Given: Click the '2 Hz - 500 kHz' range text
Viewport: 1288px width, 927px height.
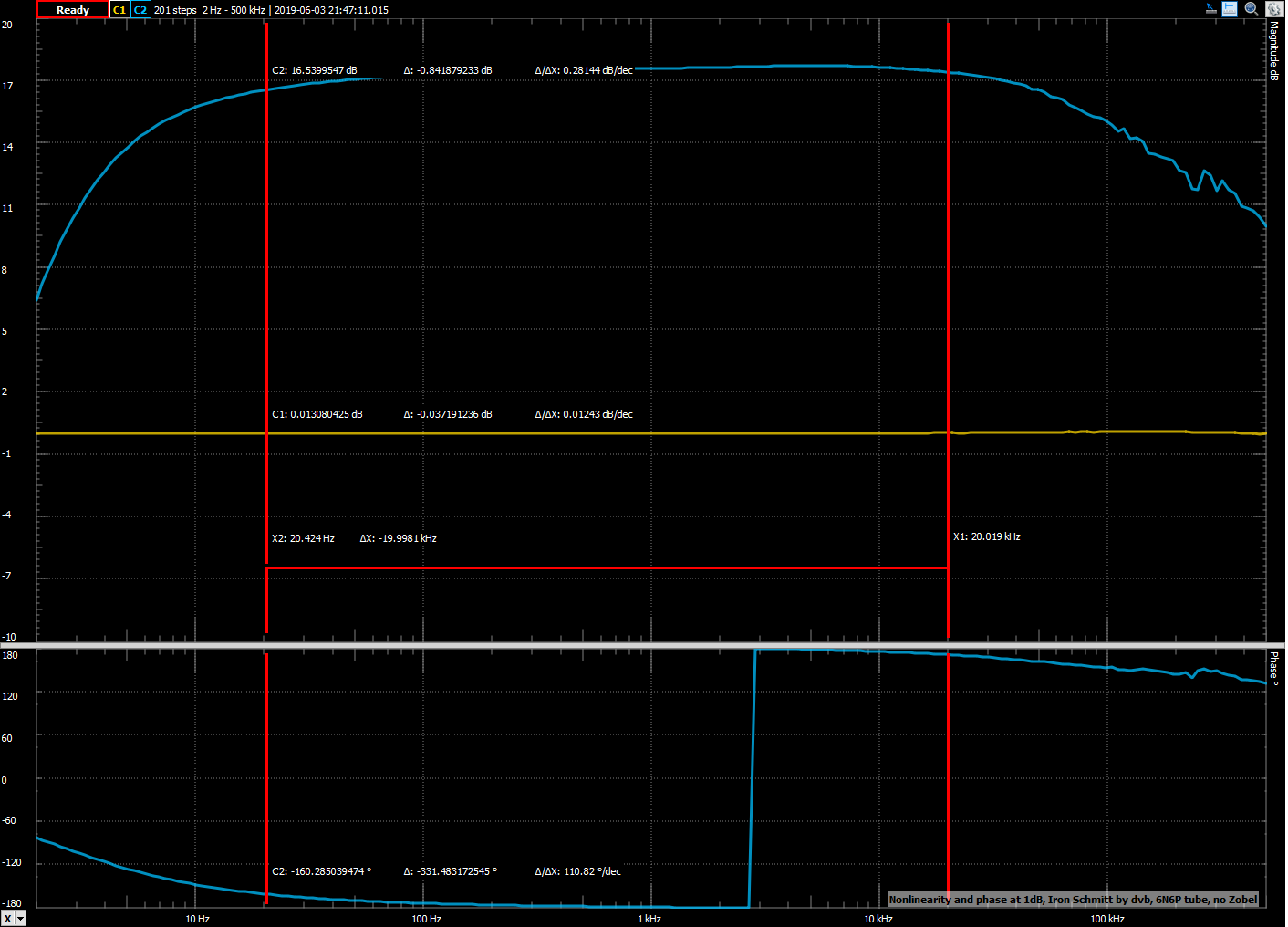Looking at the screenshot, I should 234,10.
